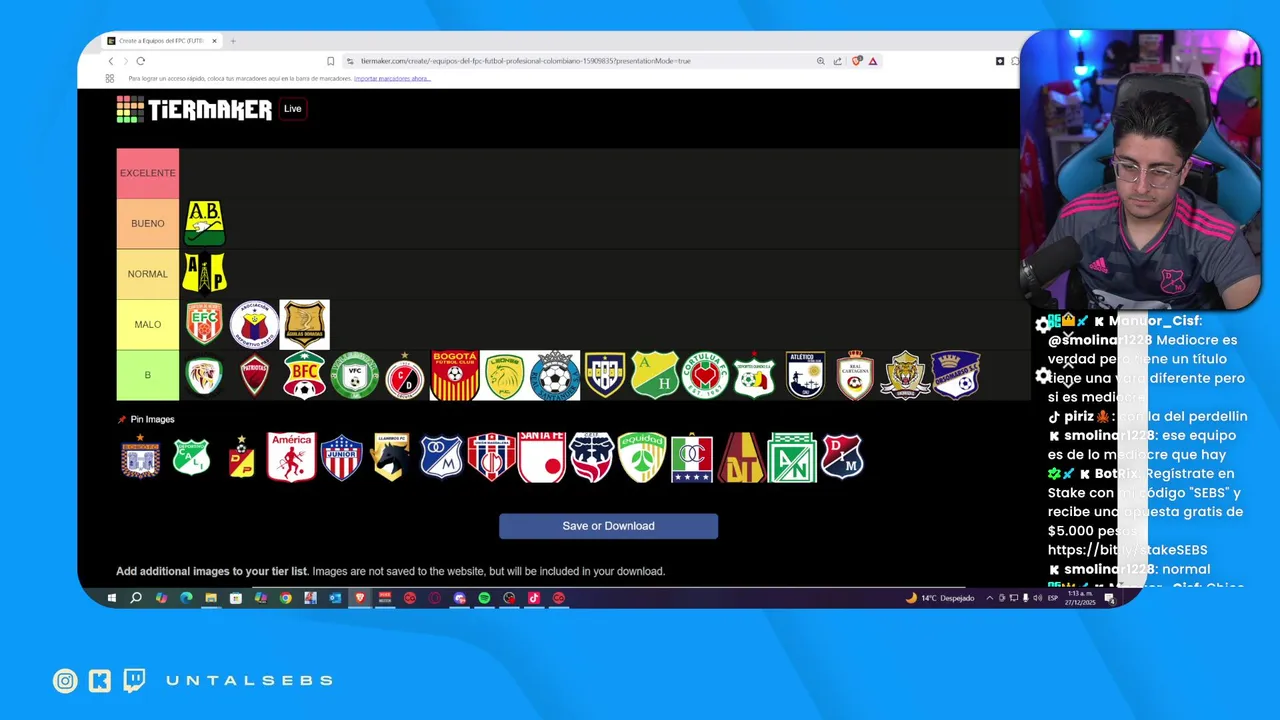Open the Importar marcadores ahora link
Image resolution: width=1280 pixels, height=720 pixels.
point(392,78)
